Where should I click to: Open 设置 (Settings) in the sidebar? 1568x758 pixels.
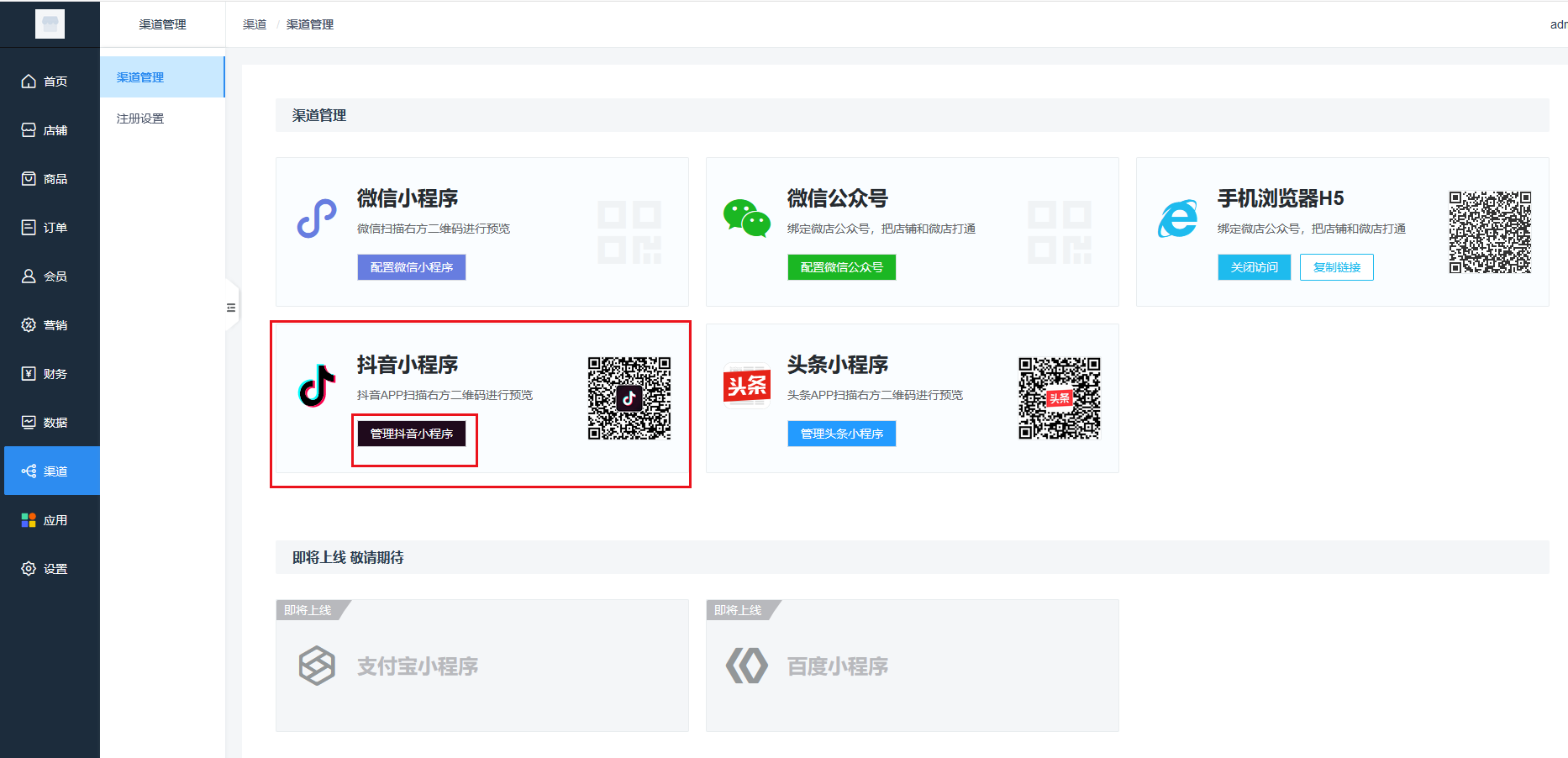click(x=50, y=569)
